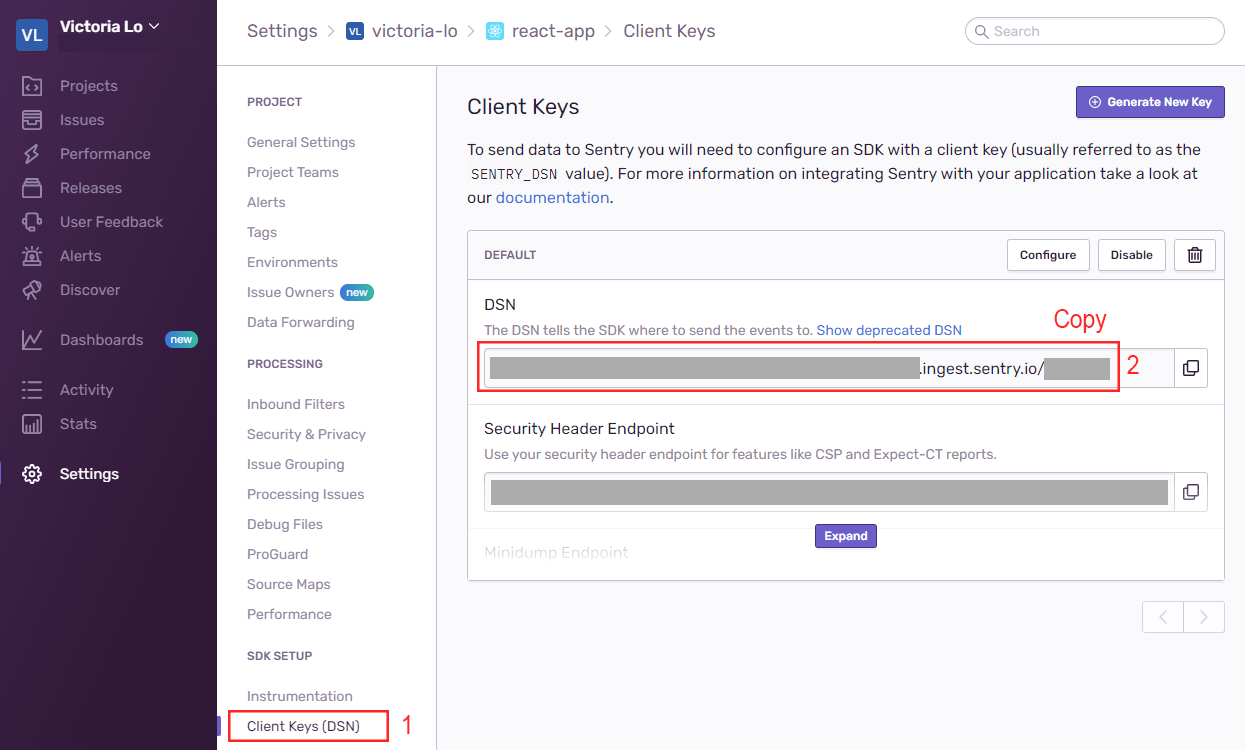Open Discover telescope icon
The height and width of the screenshot is (750, 1245).
pyautogui.click(x=32, y=290)
